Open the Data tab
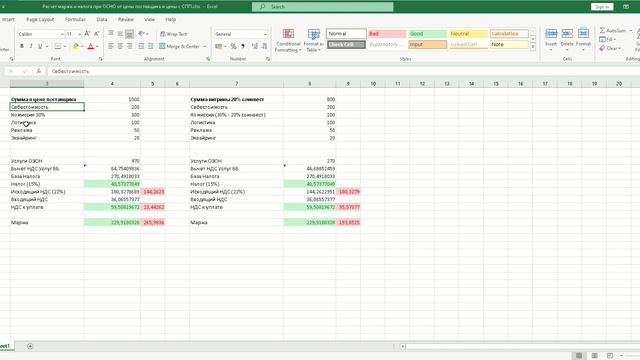Screen dimensions: 640x360 pyautogui.click(x=102, y=19)
